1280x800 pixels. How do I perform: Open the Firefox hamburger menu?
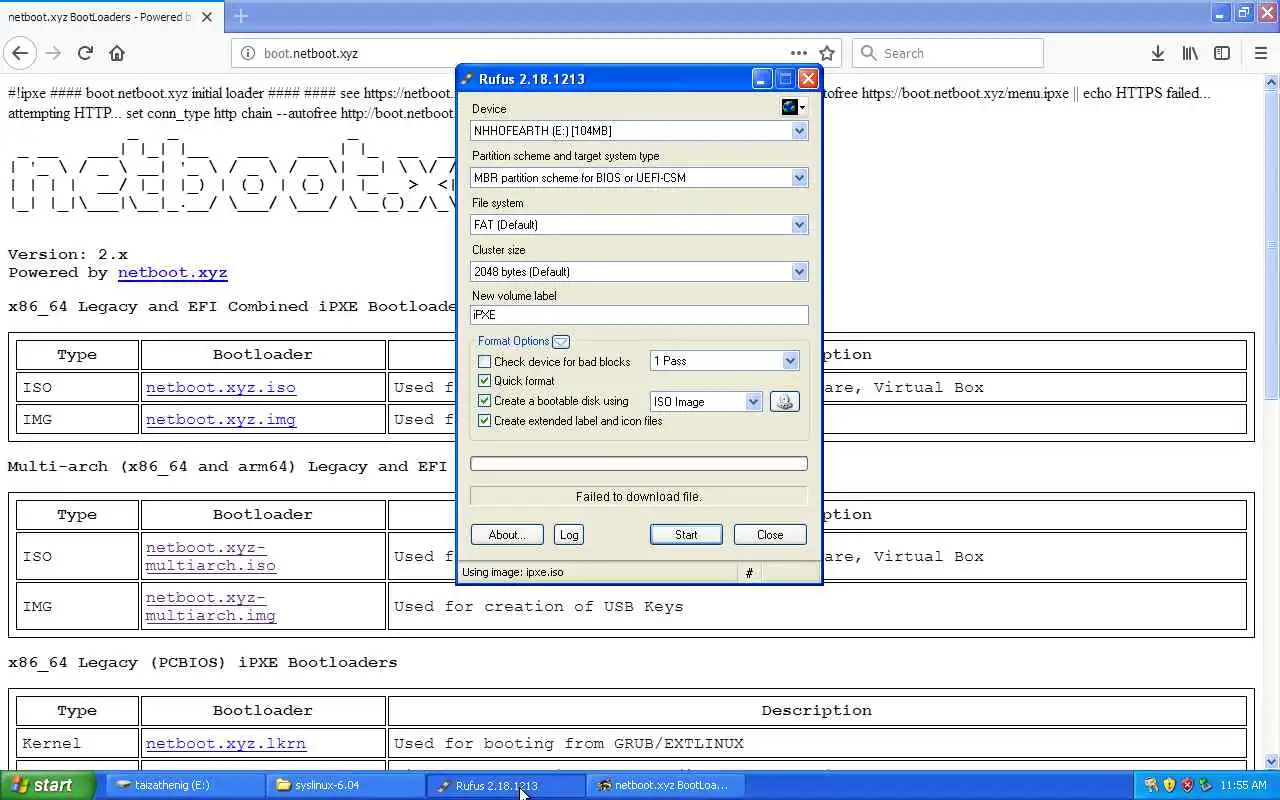(x=1259, y=53)
